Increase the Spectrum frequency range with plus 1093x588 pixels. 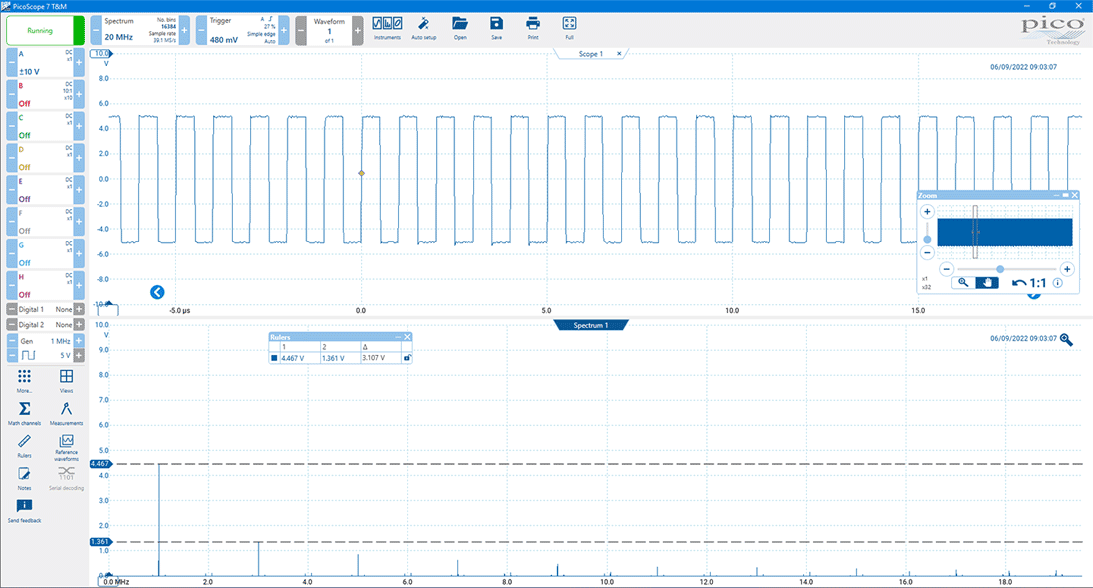(183, 30)
